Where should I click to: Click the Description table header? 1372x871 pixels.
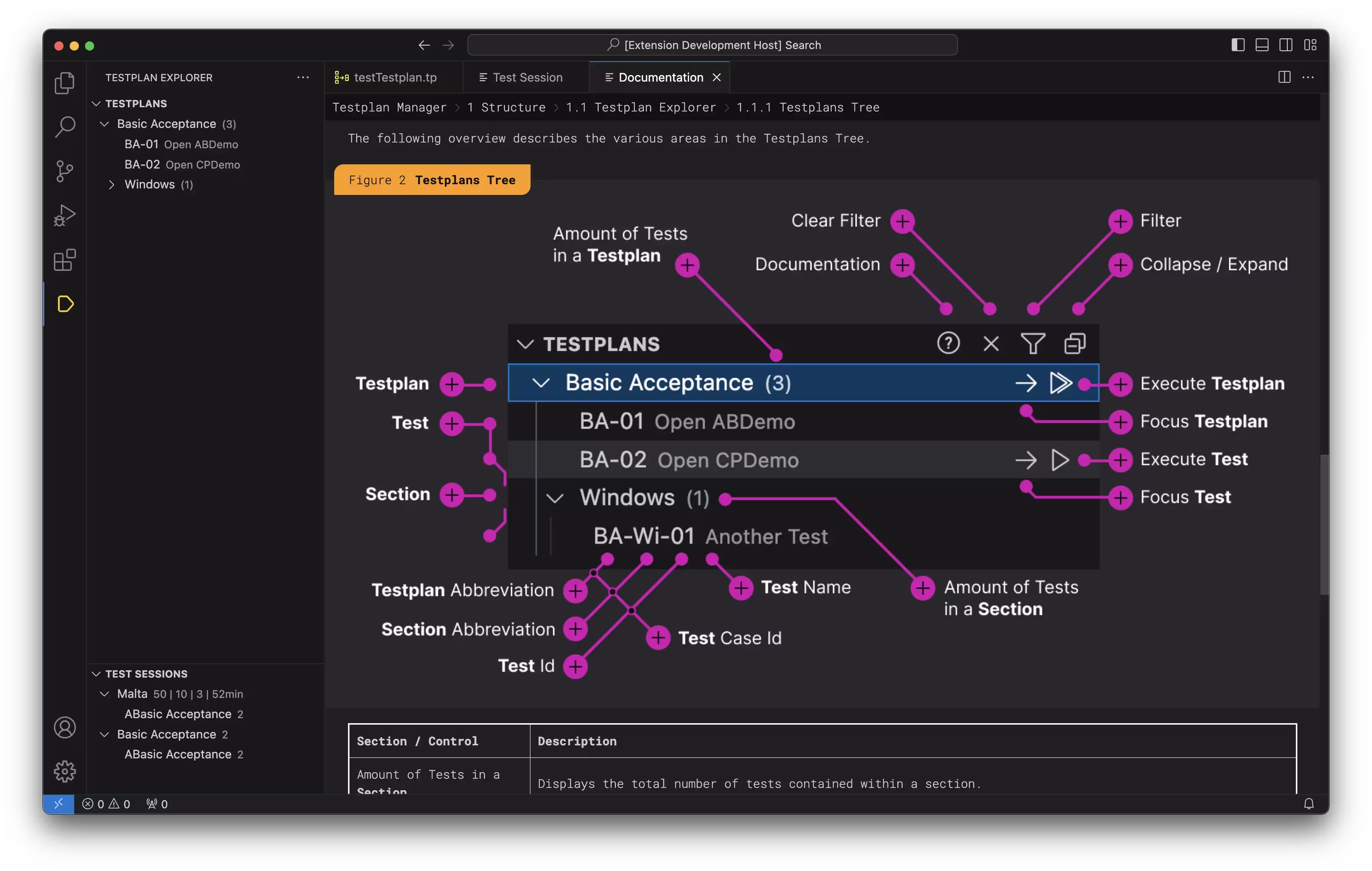(913, 741)
